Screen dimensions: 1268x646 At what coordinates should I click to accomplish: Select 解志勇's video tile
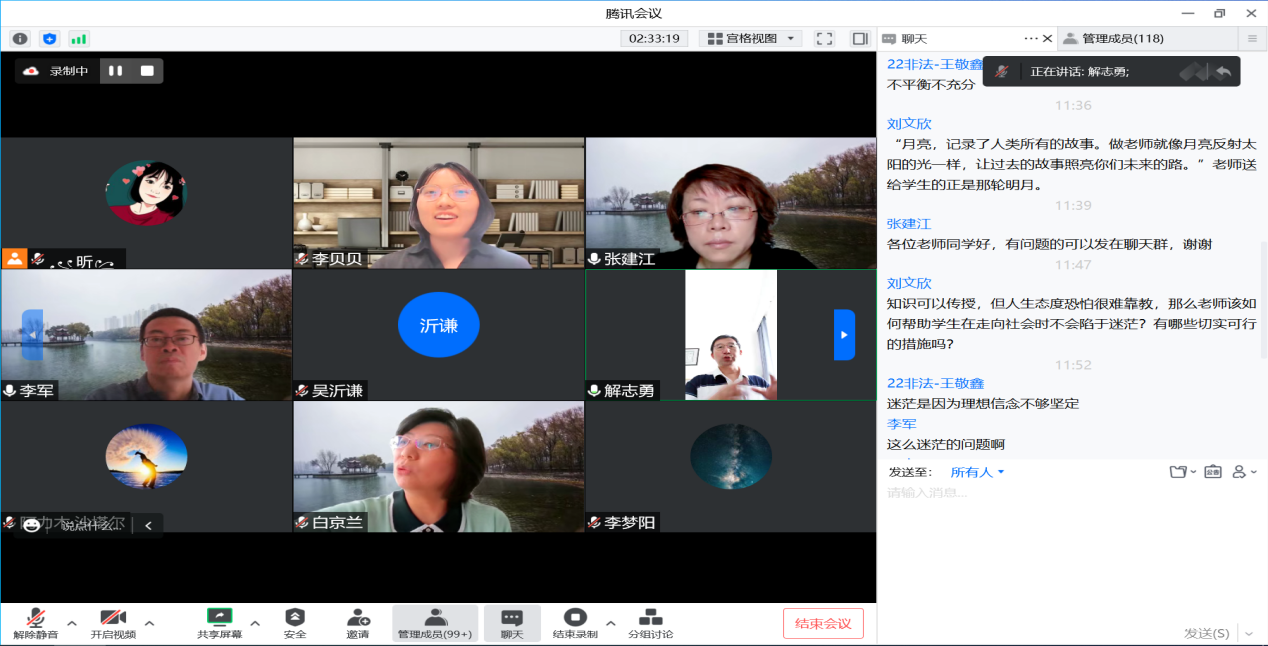click(x=731, y=335)
